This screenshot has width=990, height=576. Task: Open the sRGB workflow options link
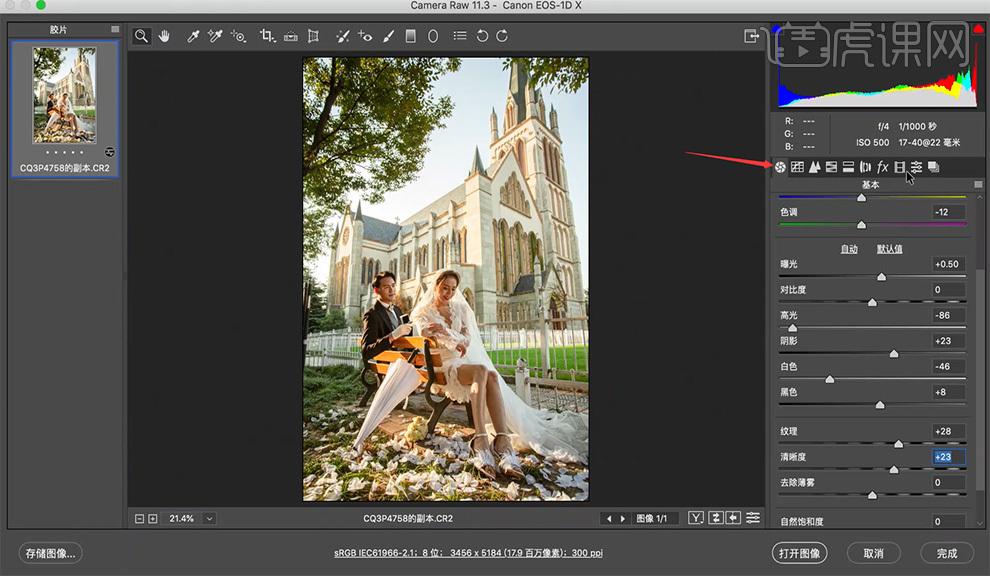click(x=468, y=553)
